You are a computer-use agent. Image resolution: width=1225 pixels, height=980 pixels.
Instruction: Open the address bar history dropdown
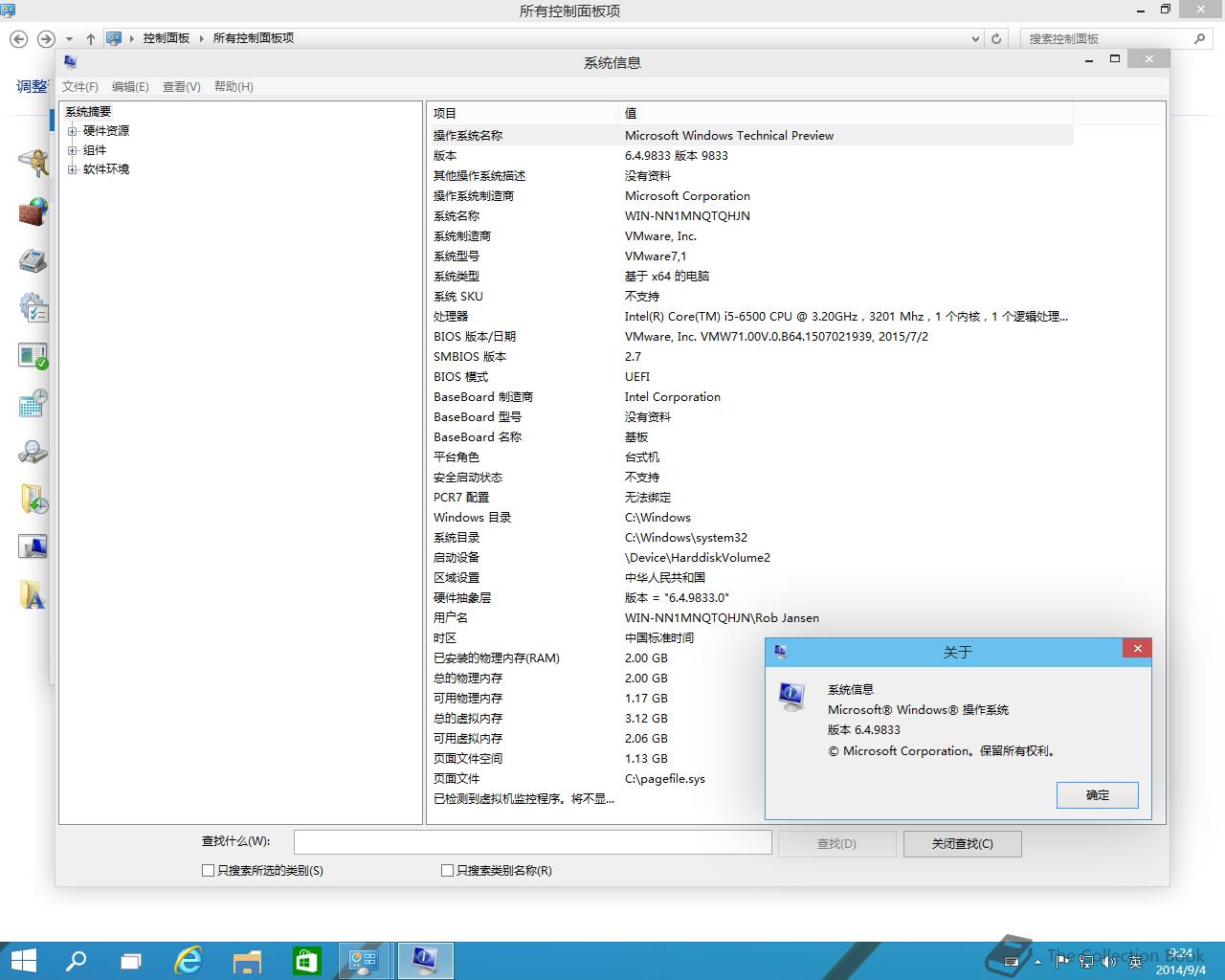pos(975,38)
